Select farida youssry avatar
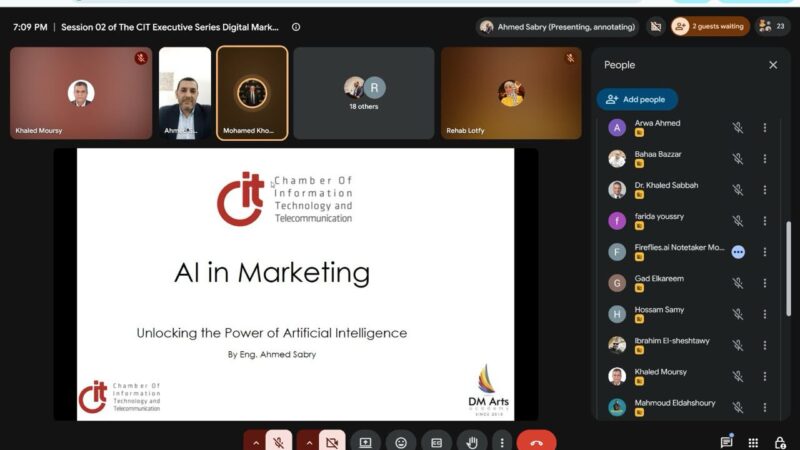 coord(617,221)
